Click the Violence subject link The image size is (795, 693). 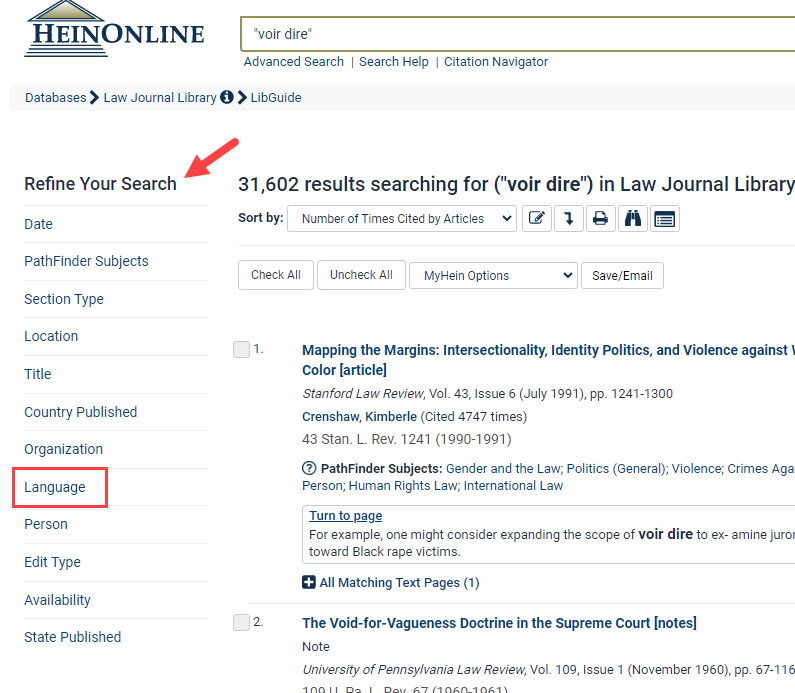pyautogui.click(x=697, y=468)
